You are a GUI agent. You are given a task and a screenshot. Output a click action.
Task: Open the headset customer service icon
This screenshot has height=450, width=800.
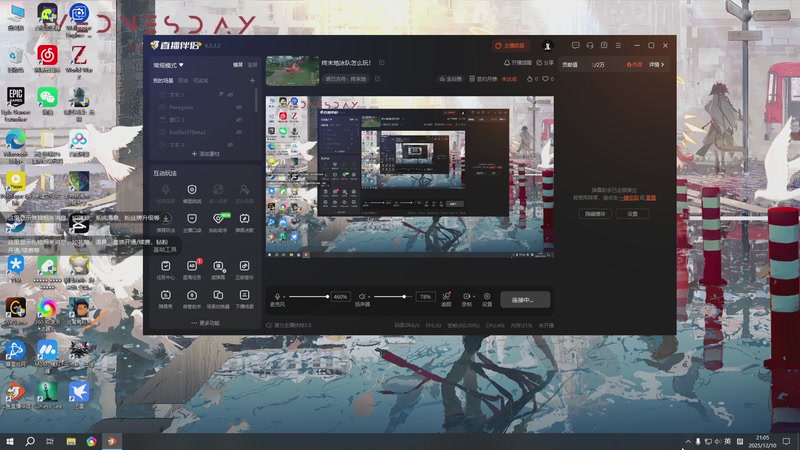point(590,45)
